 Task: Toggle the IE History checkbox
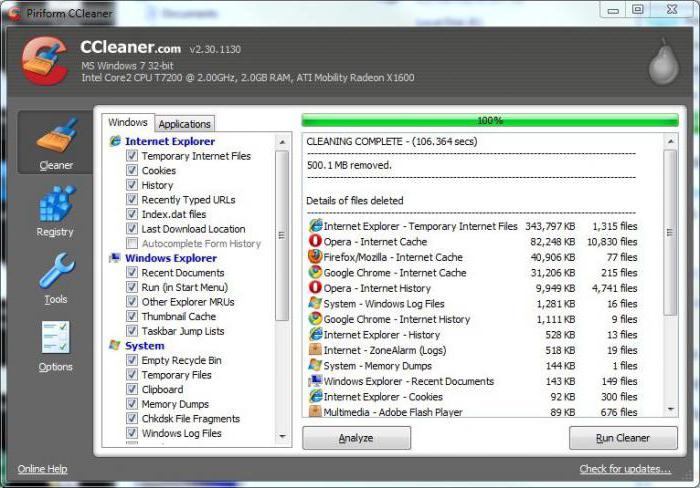pyautogui.click(x=132, y=185)
